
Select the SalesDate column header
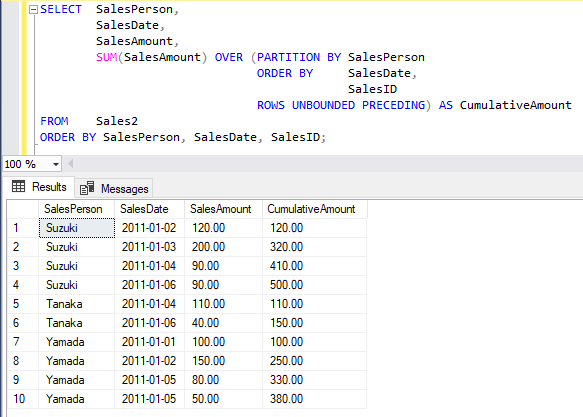[x=149, y=209]
